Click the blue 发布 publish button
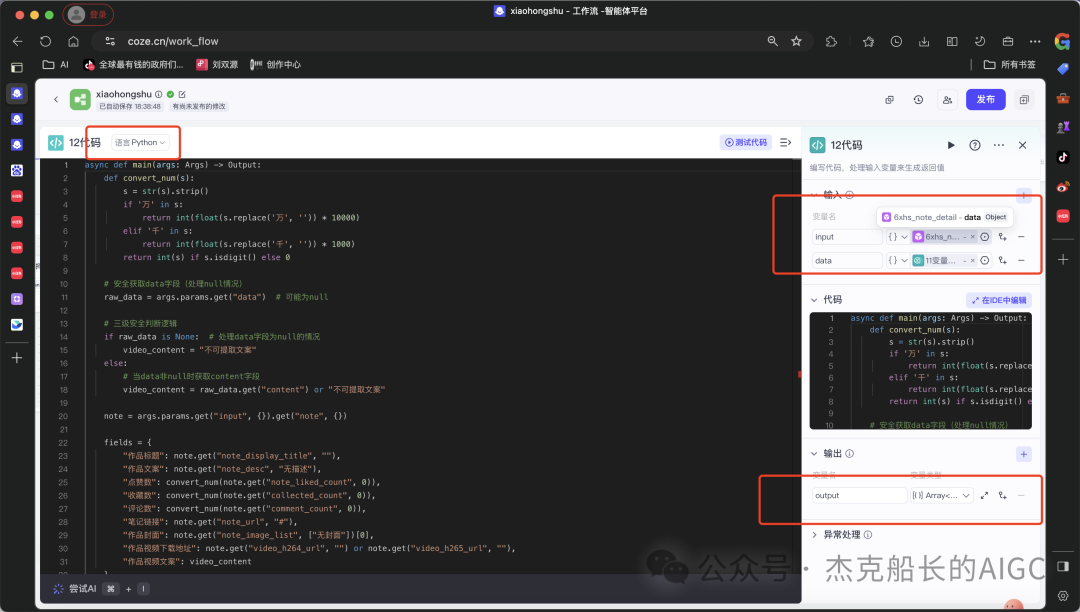 [x=986, y=99]
